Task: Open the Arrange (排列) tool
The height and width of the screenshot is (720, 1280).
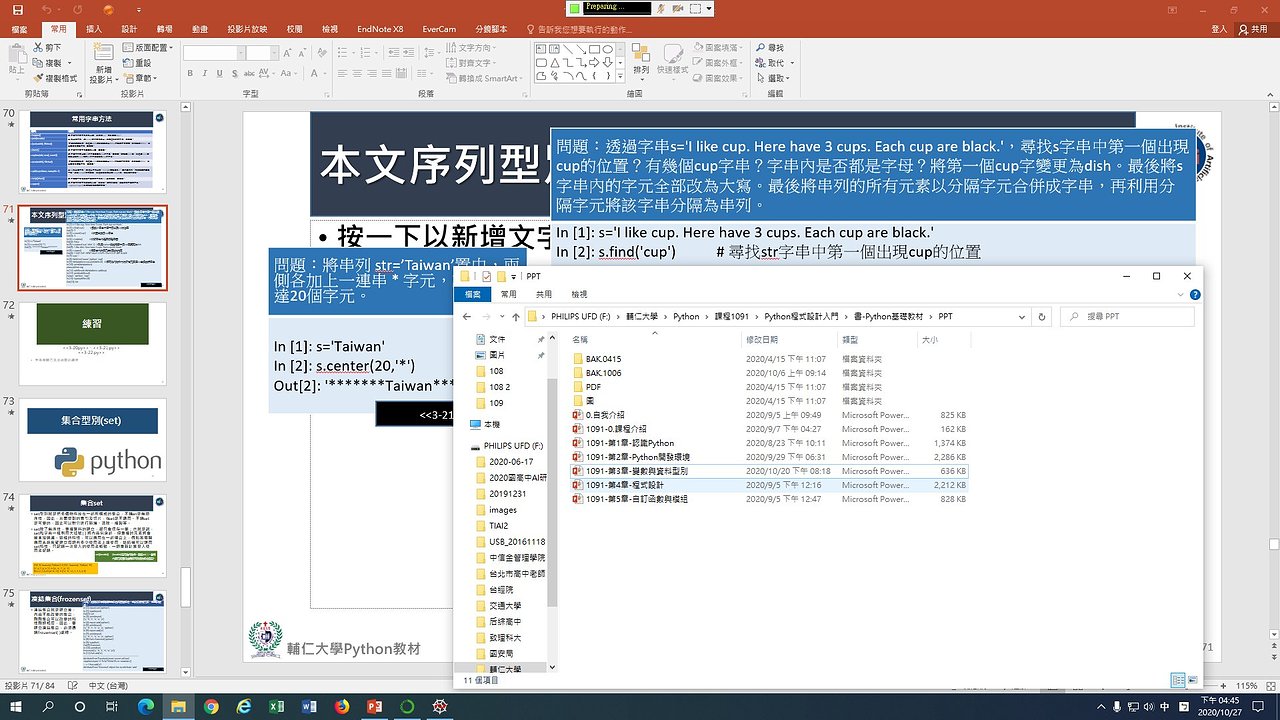Action: (x=642, y=60)
